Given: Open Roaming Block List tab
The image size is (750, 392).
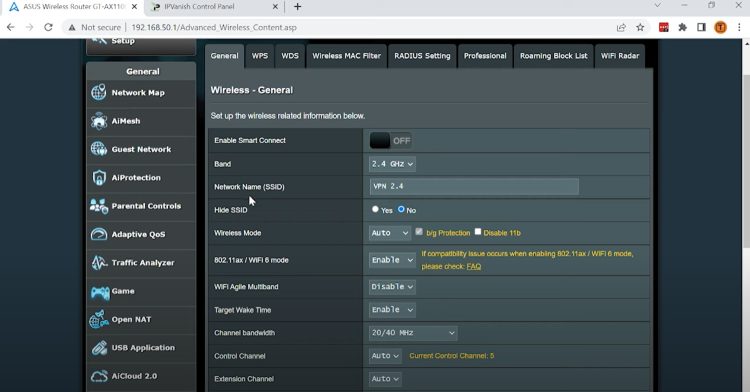Looking at the screenshot, I should [553, 56].
